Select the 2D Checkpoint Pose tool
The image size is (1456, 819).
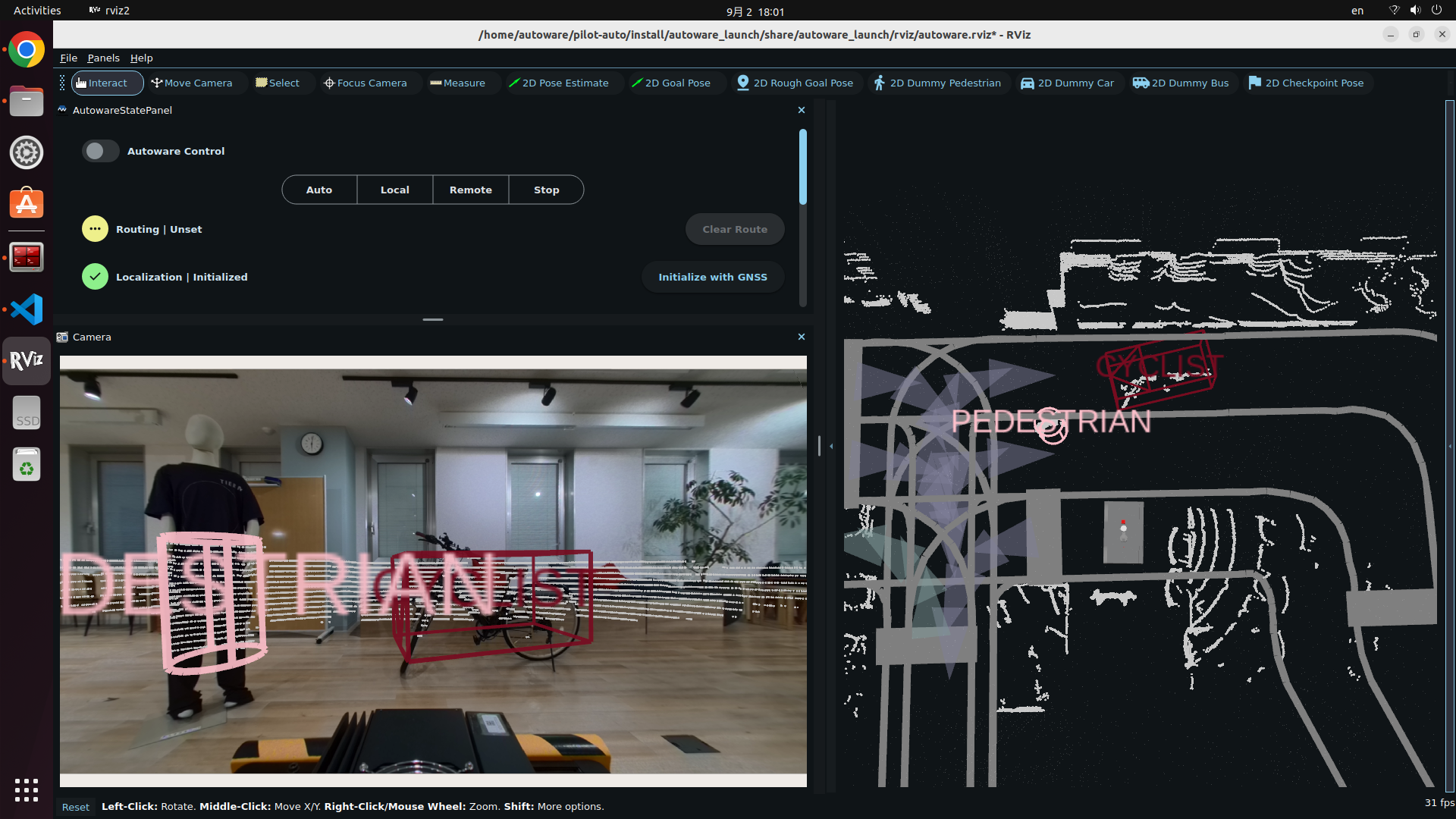coord(1307,83)
